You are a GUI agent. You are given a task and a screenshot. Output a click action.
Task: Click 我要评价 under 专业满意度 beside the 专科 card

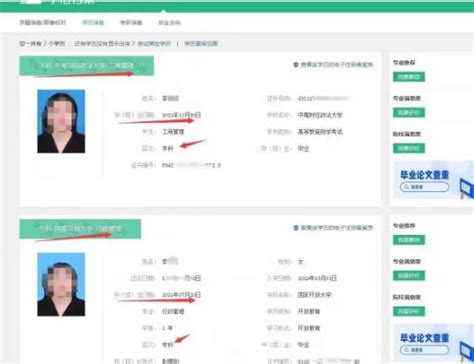pyautogui.click(x=409, y=276)
